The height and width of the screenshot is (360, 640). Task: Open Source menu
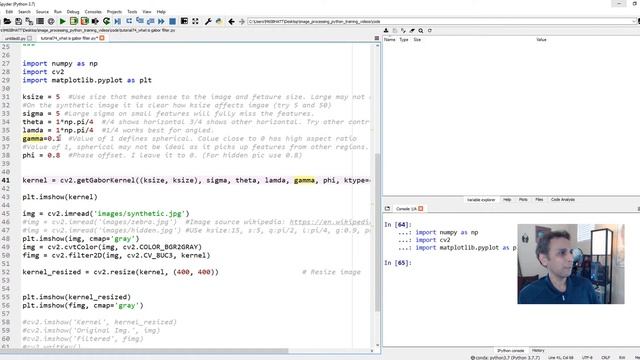[x=42, y=12]
